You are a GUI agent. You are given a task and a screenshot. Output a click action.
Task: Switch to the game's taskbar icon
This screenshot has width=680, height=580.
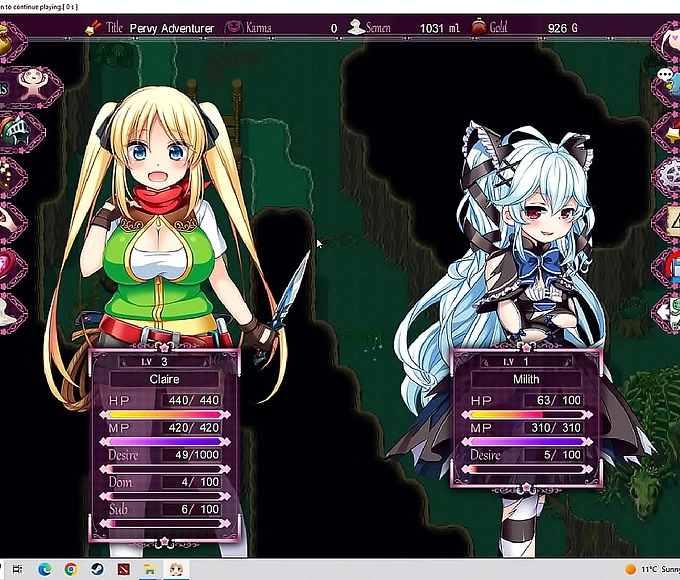pyautogui.click(x=176, y=569)
